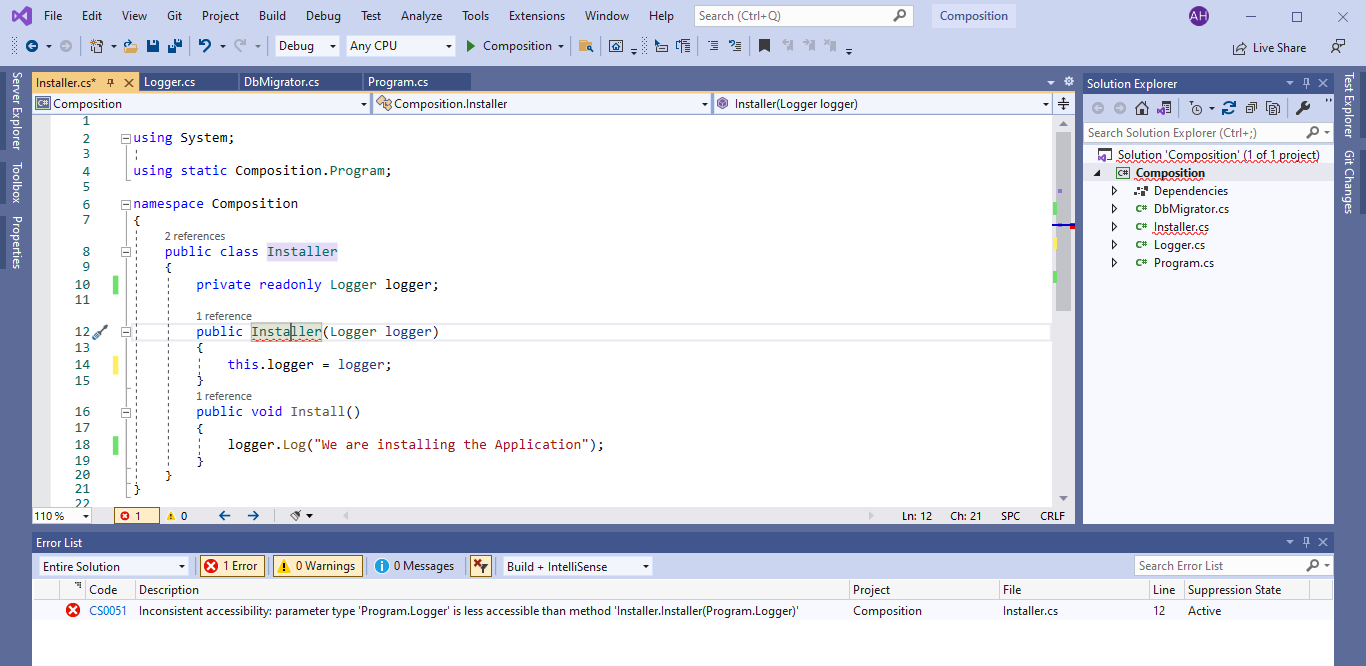Collapse the namespace Composition code block

[x=125, y=203]
